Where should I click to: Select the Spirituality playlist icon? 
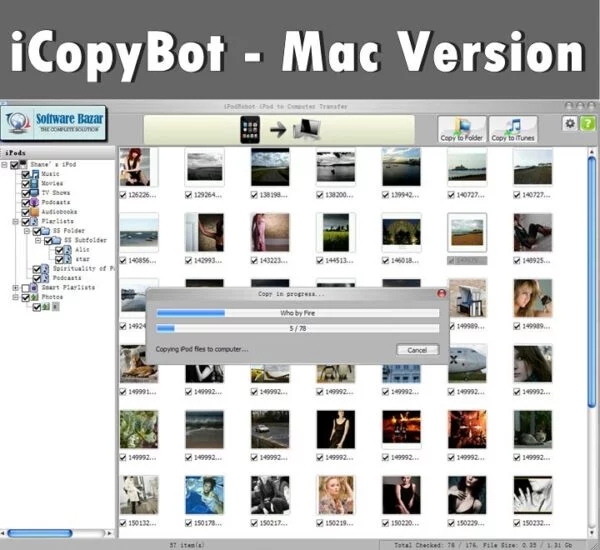click(x=45, y=269)
